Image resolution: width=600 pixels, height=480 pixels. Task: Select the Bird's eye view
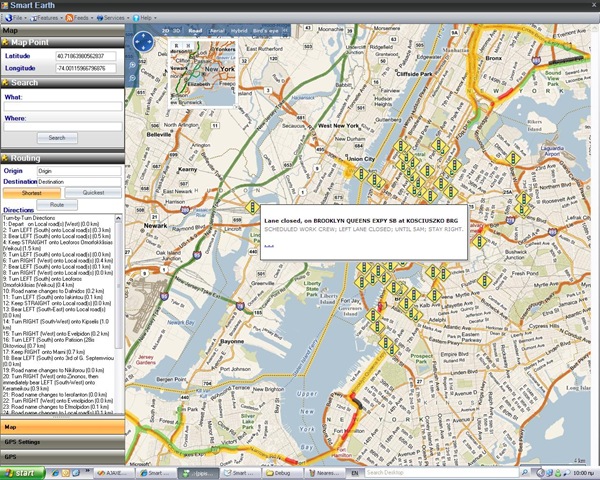(x=266, y=31)
